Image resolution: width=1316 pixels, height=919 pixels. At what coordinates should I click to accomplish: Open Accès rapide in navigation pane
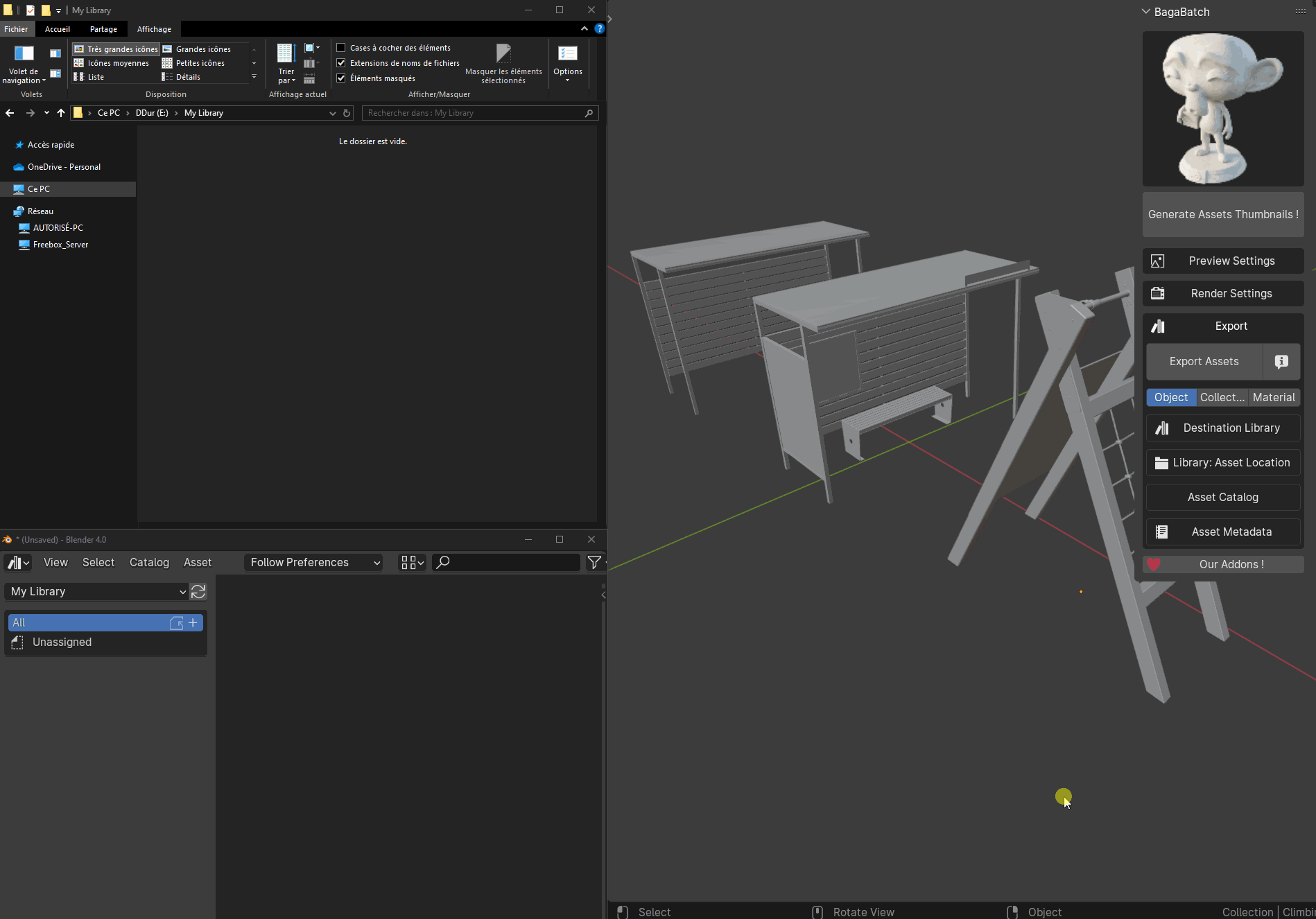51,145
